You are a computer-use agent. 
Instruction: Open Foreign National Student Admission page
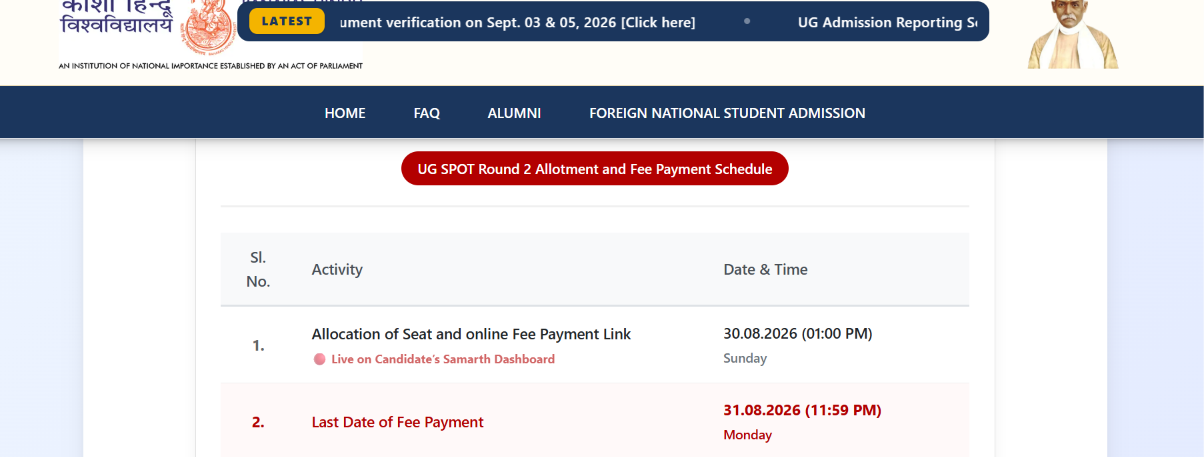click(727, 113)
